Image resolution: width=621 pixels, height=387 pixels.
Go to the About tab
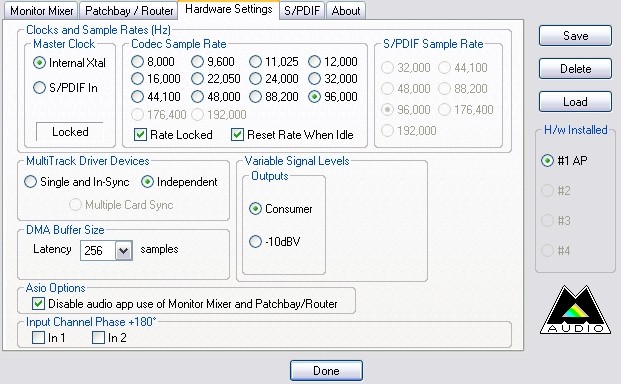tap(346, 11)
